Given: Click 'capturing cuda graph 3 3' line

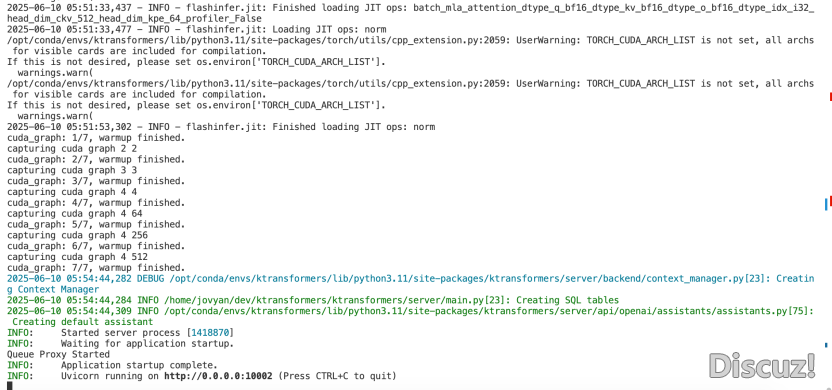Looking at the screenshot, I should pyautogui.click(x=72, y=170).
